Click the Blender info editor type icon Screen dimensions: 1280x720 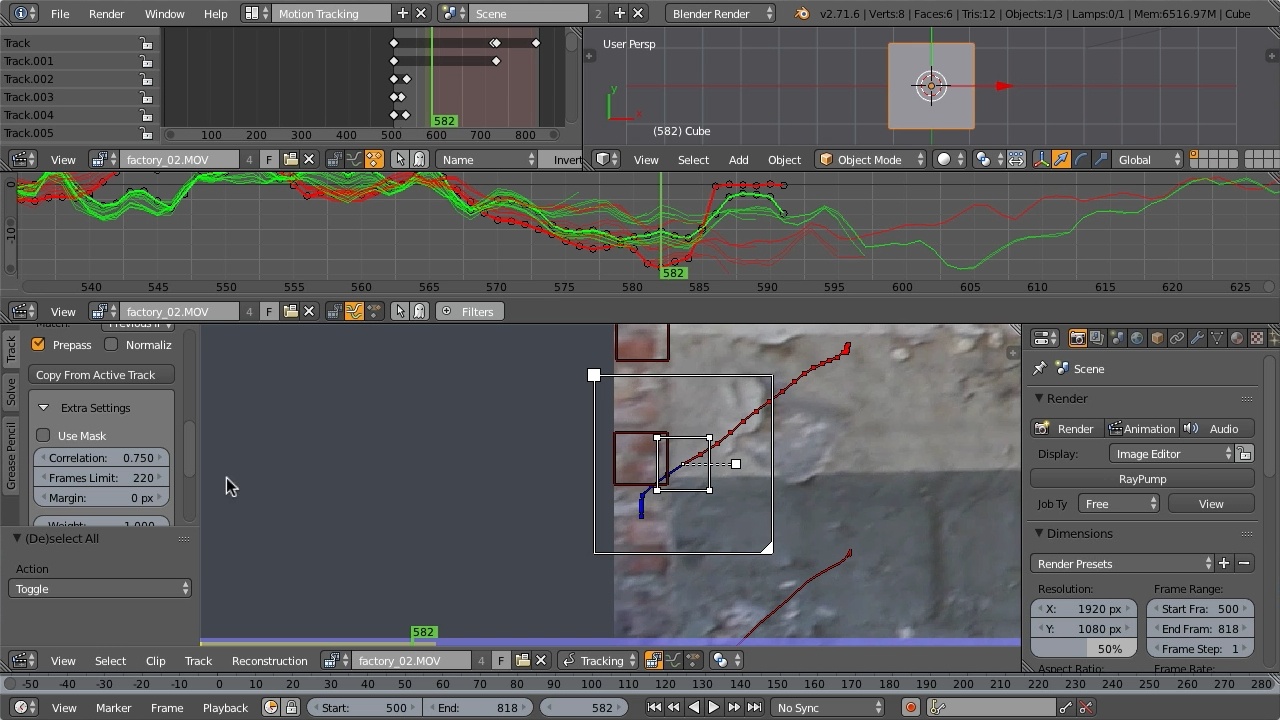pos(21,14)
